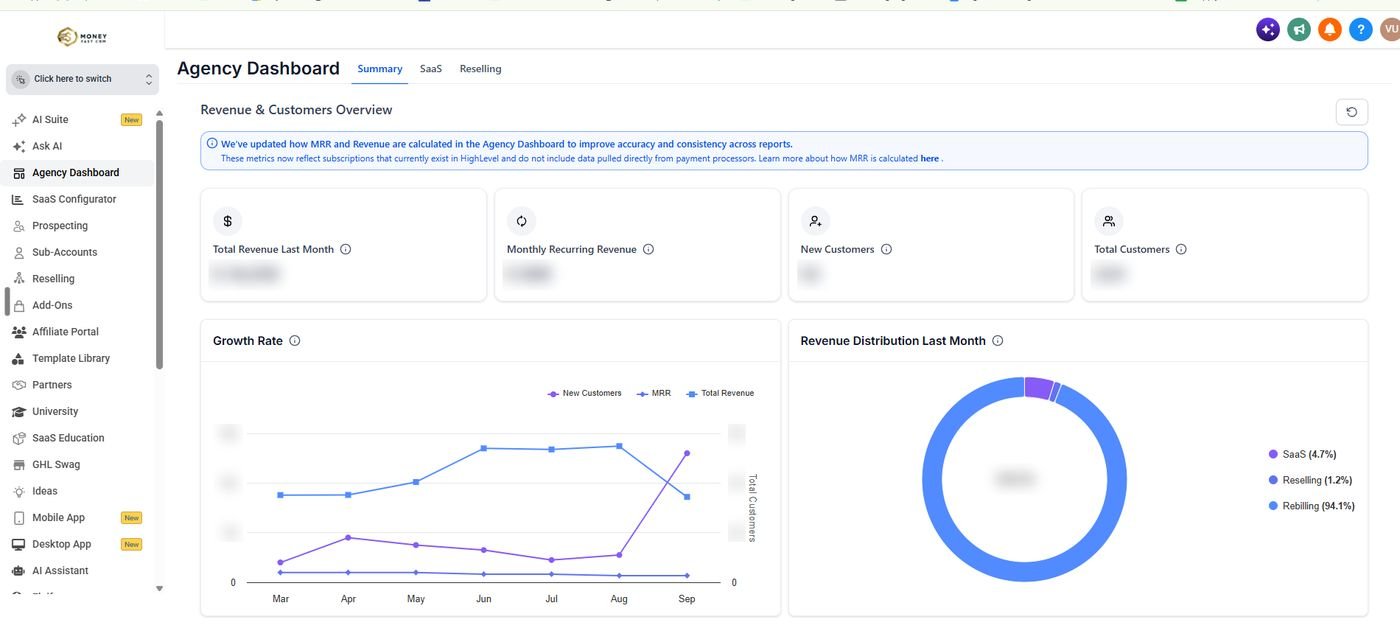Click the sidebar scroll down arrow

[159, 589]
